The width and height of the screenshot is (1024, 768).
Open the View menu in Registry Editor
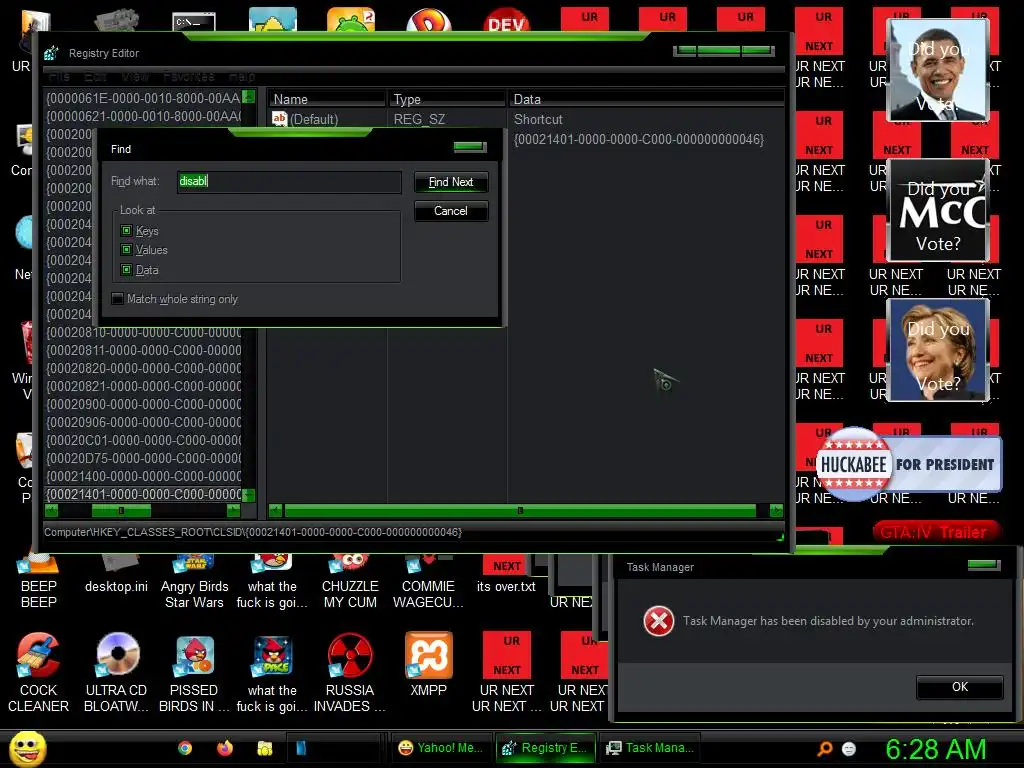click(135, 76)
